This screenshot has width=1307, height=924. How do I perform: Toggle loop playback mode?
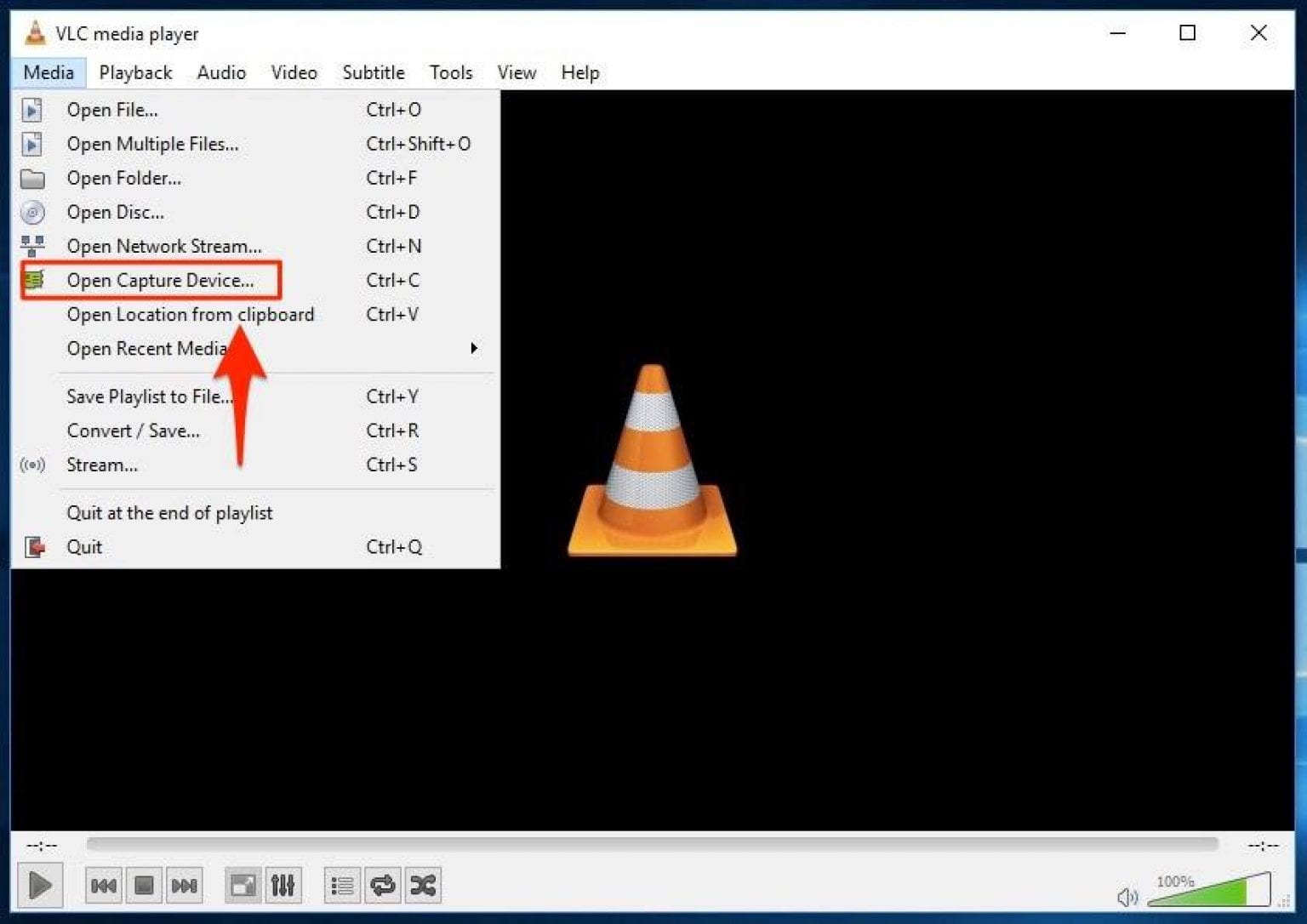pyautogui.click(x=382, y=885)
